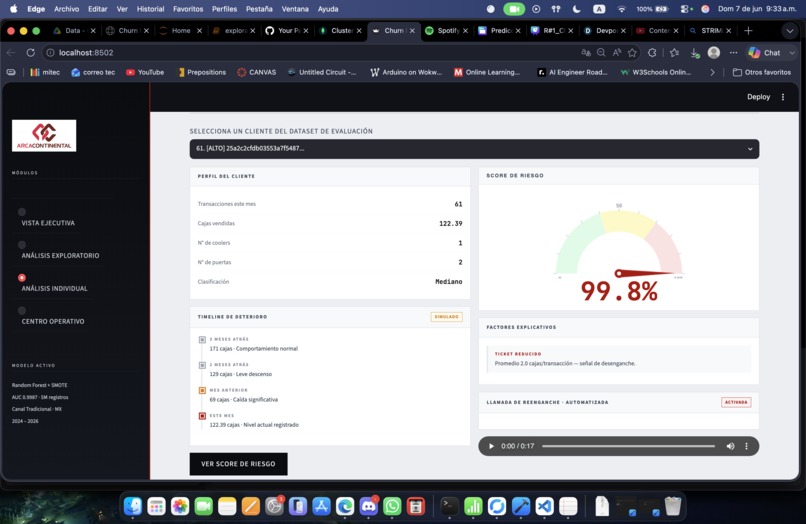Open the favorites list icon
Screen dimensions: 806x524
674,52
